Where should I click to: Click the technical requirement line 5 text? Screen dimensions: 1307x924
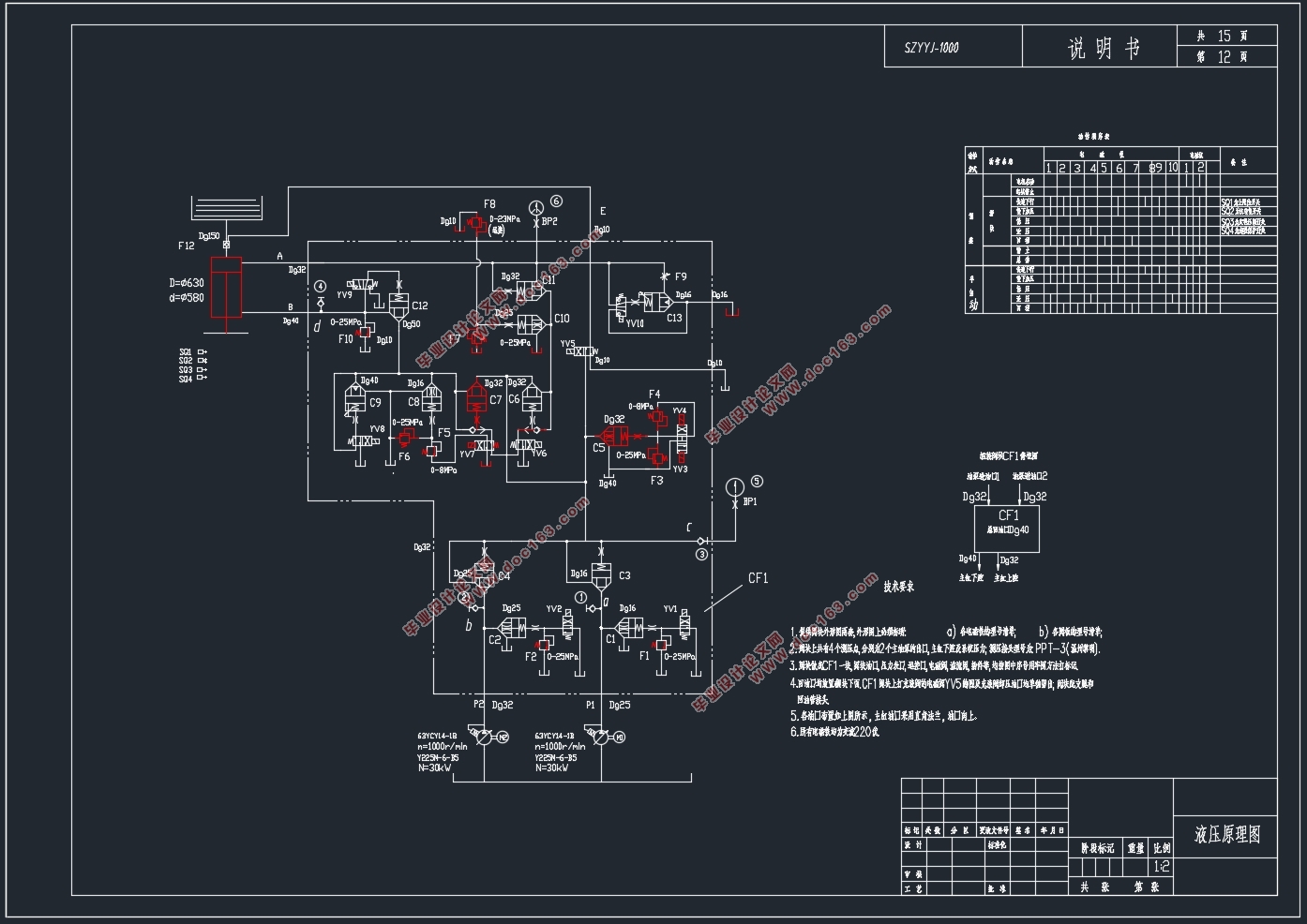pyautogui.click(x=883, y=716)
